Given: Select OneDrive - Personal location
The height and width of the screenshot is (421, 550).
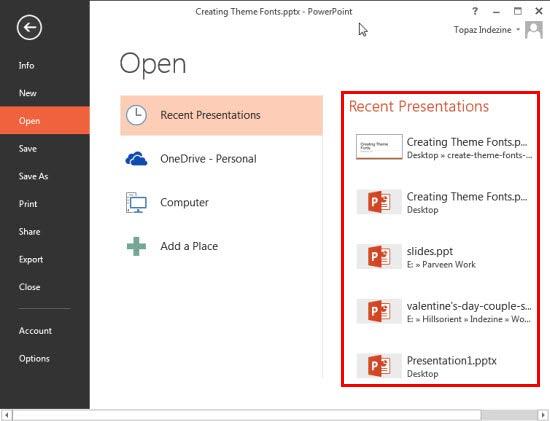Looking at the screenshot, I should (x=221, y=159).
